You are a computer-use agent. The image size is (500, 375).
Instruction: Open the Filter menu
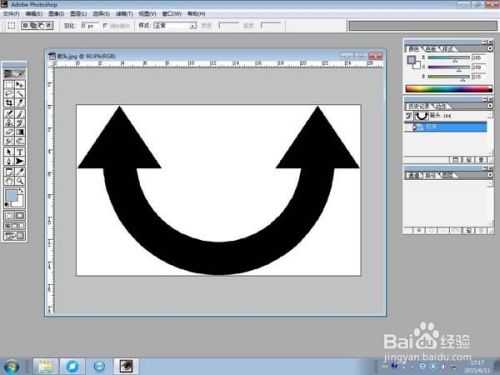click(x=124, y=14)
